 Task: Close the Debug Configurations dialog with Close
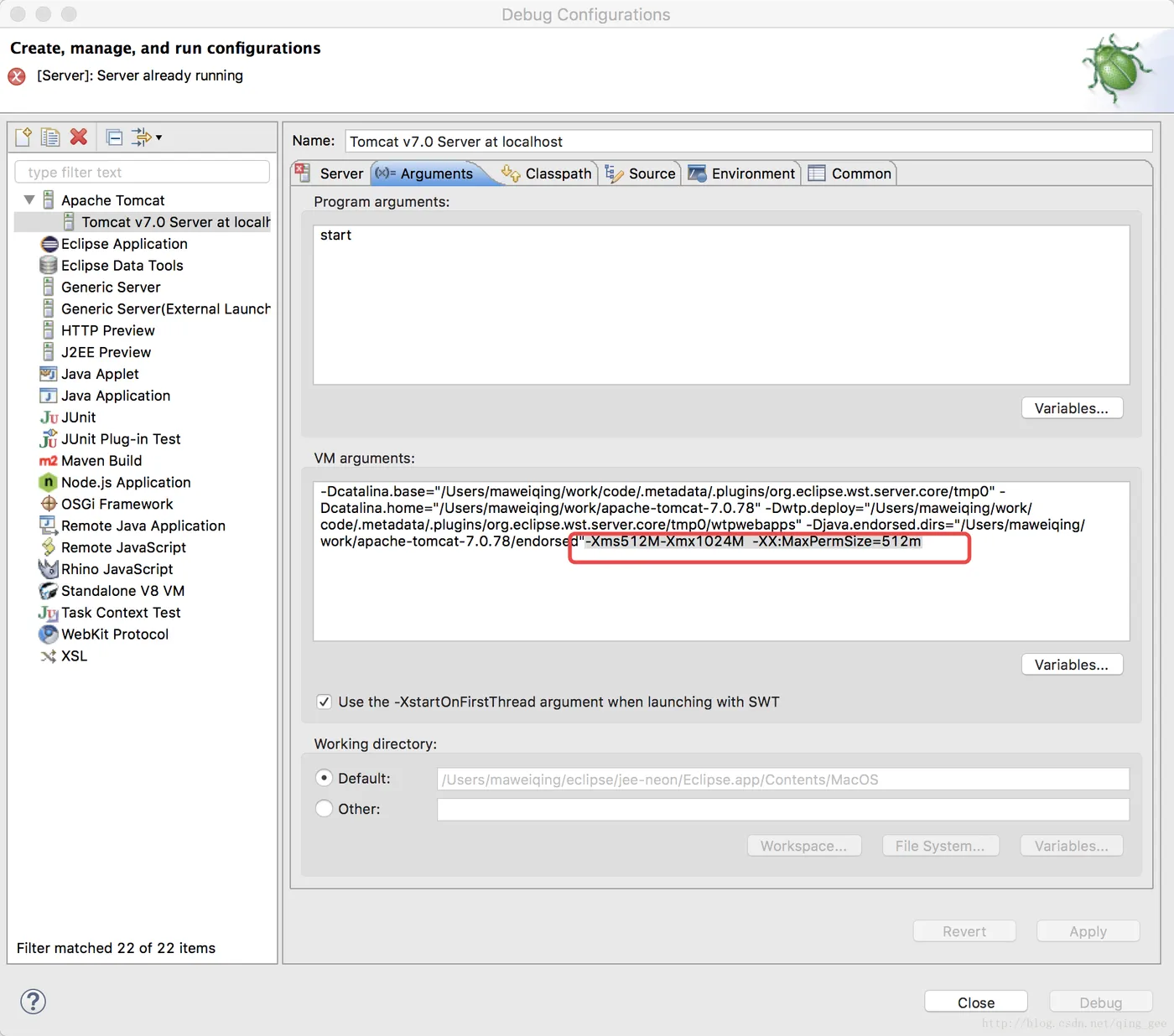pyautogui.click(x=976, y=1002)
